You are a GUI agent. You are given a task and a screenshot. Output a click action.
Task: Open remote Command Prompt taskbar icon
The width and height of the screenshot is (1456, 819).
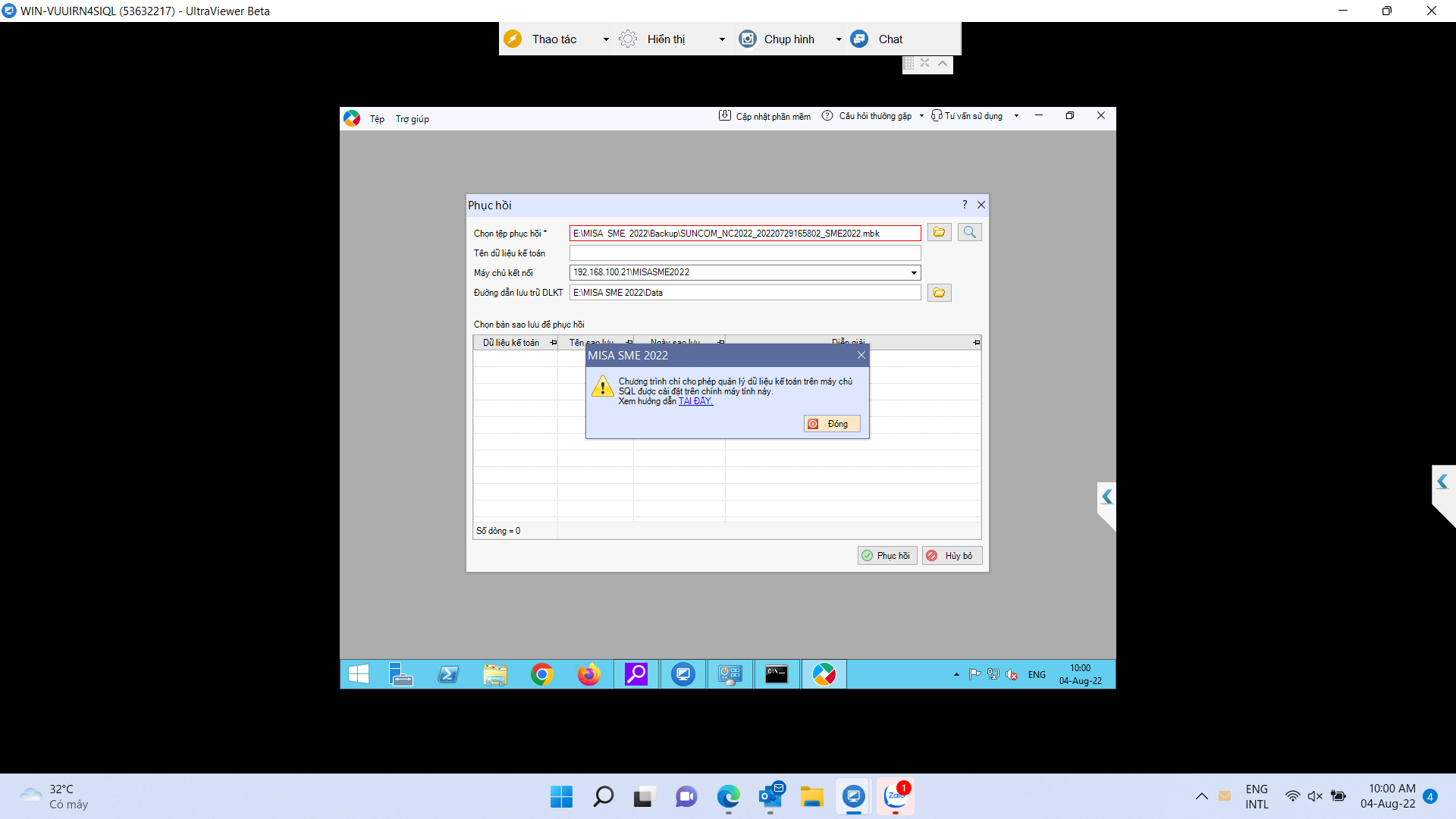click(777, 674)
